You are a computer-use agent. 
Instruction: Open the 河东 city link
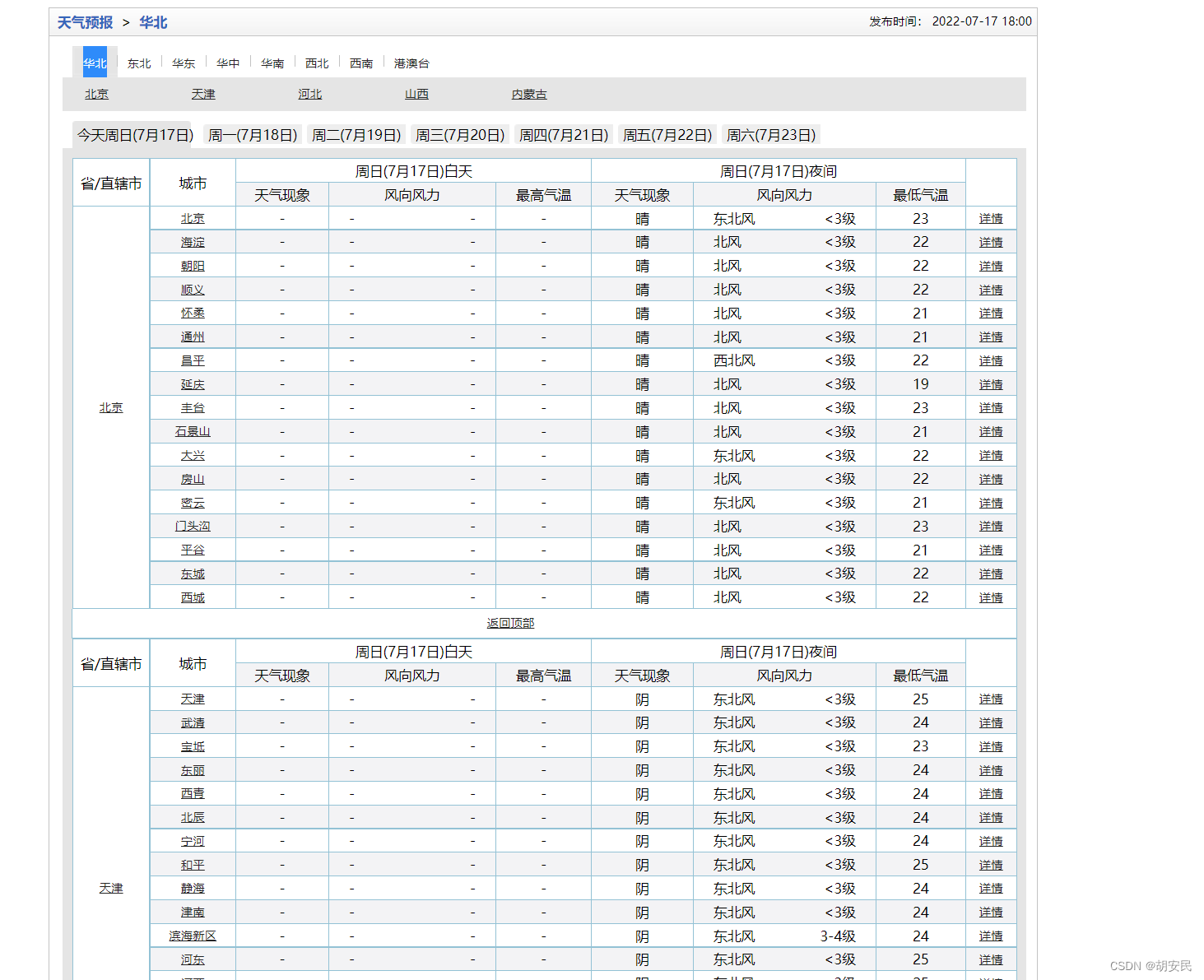[x=193, y=960]
